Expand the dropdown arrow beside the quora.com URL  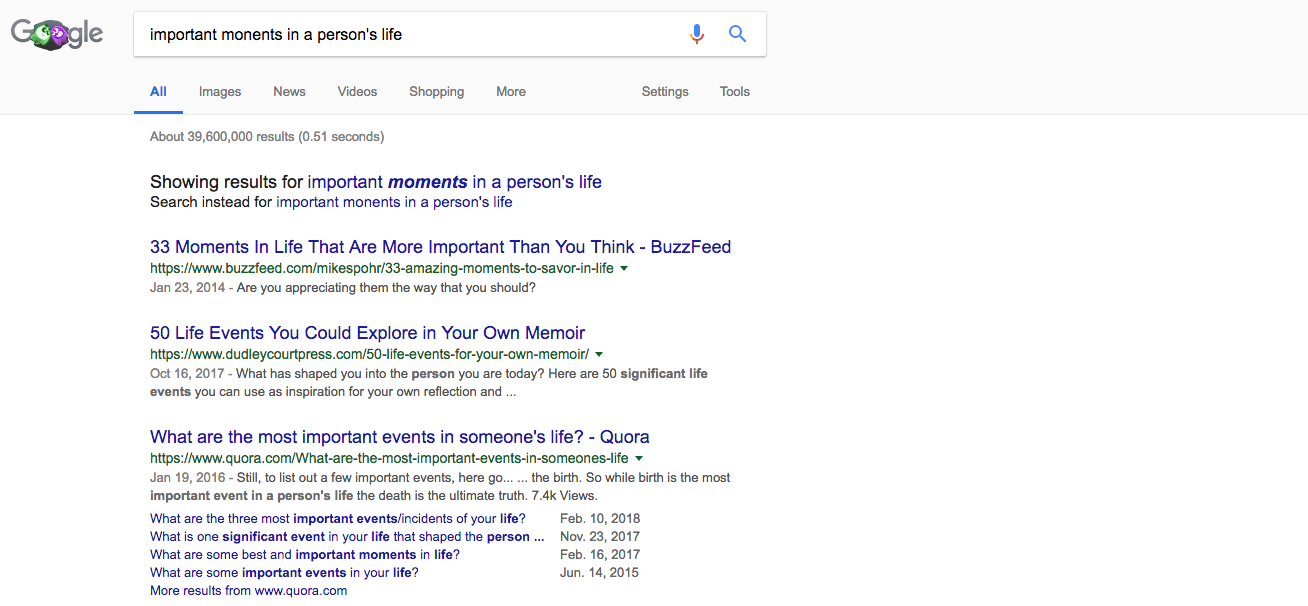pos(639,459)
